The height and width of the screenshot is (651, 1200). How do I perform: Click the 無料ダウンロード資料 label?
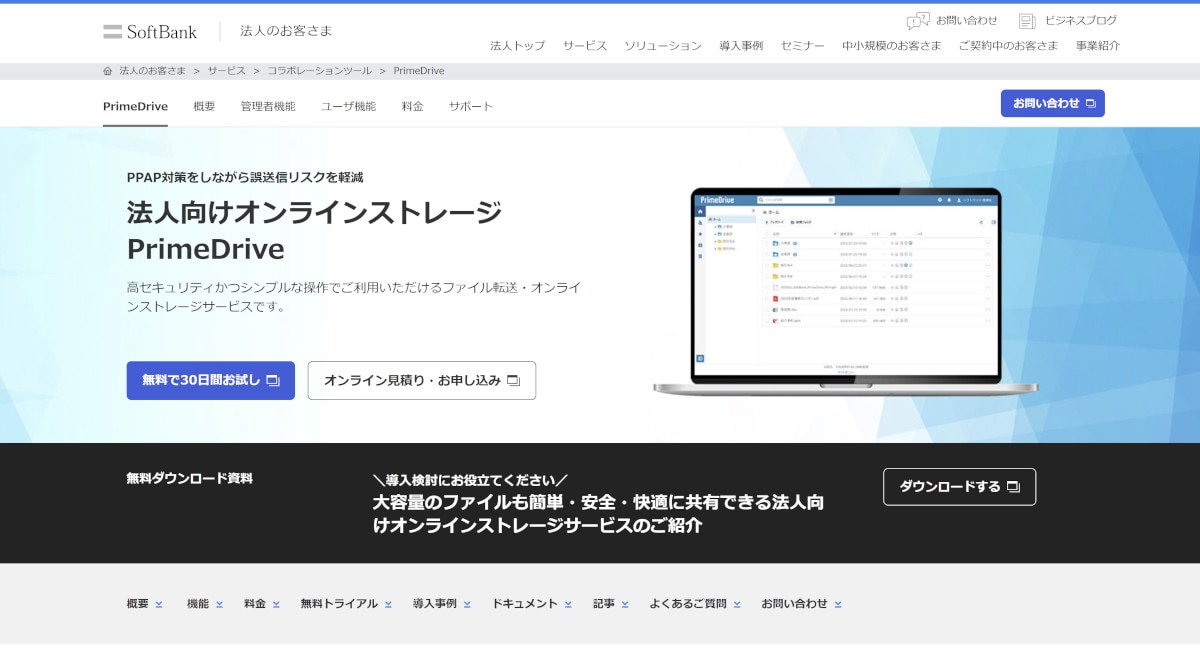click(x=190, y=478)
